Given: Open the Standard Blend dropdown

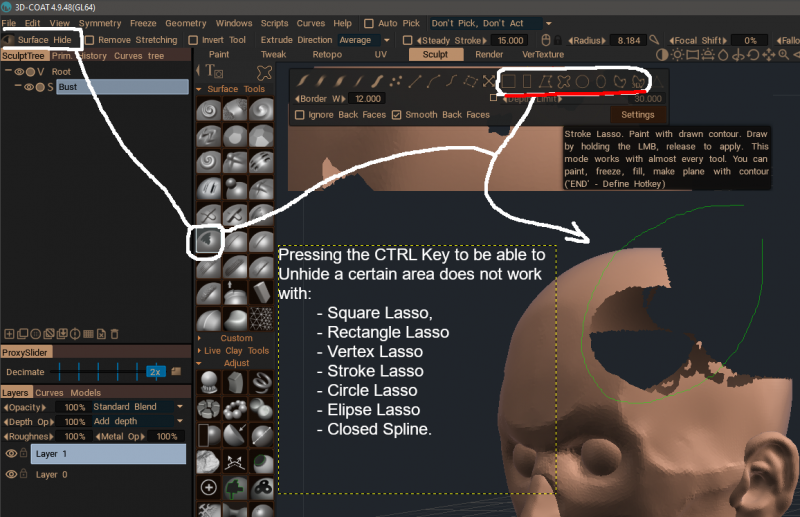Looking at the screenshot, I should click(x=138, y=407).
